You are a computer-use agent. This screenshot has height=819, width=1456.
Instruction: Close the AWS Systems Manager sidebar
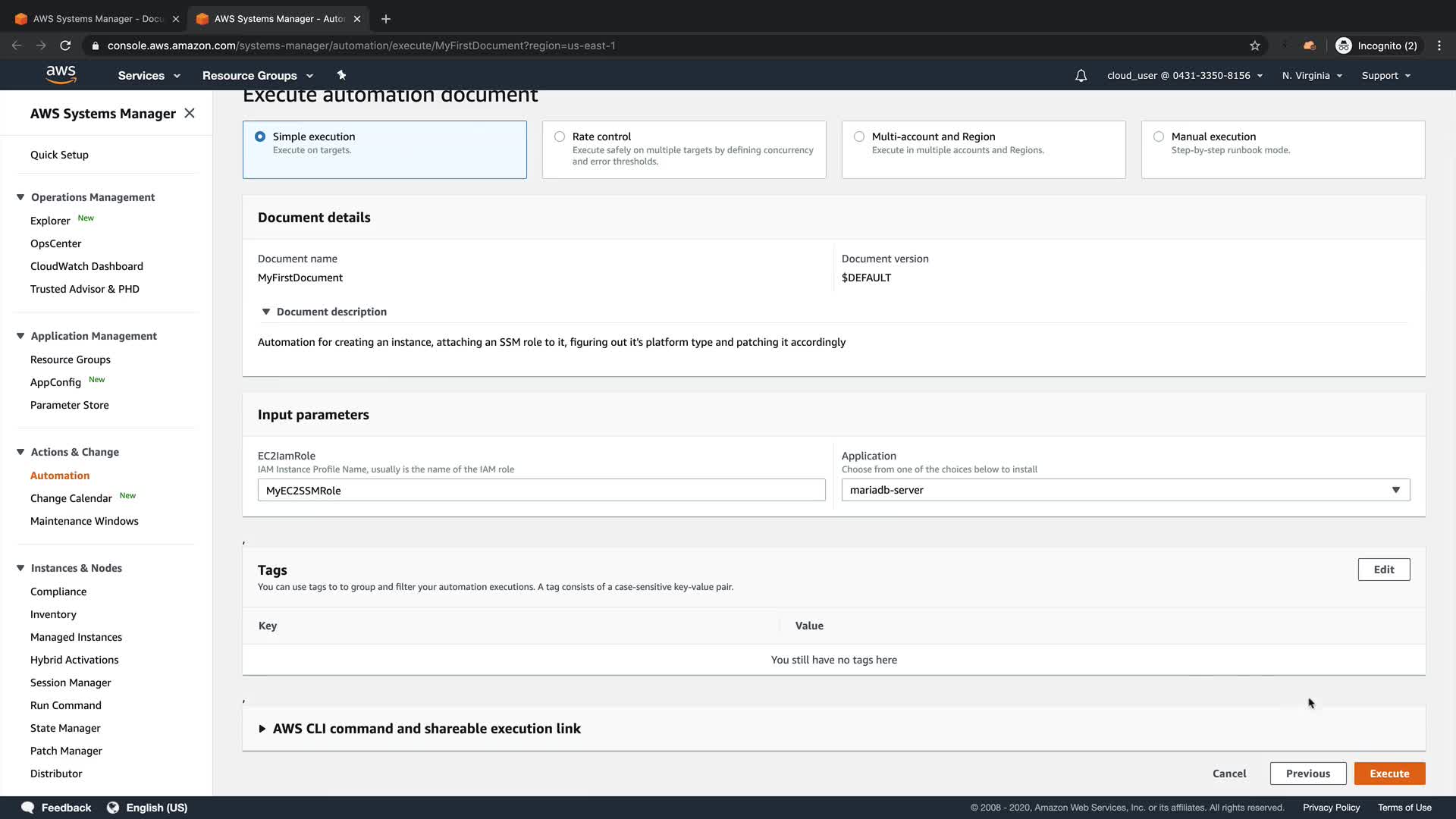190,113
